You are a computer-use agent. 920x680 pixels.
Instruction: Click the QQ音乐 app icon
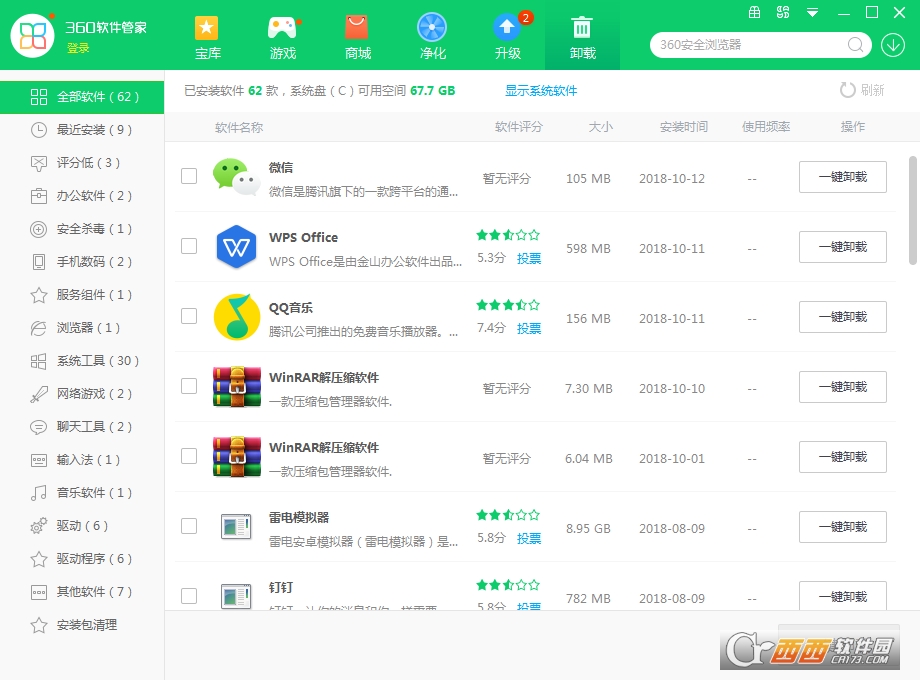tap(236, 317)
